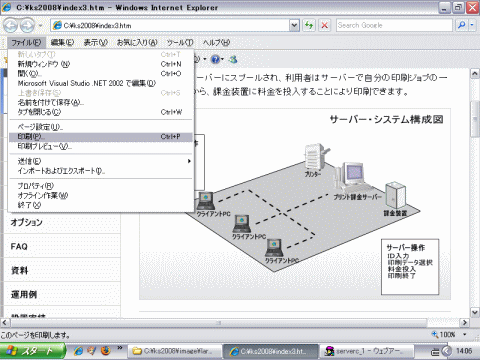Switch to C:¥ks2008¥index3.ht taskbar button
480x360 pixels.
271,351
